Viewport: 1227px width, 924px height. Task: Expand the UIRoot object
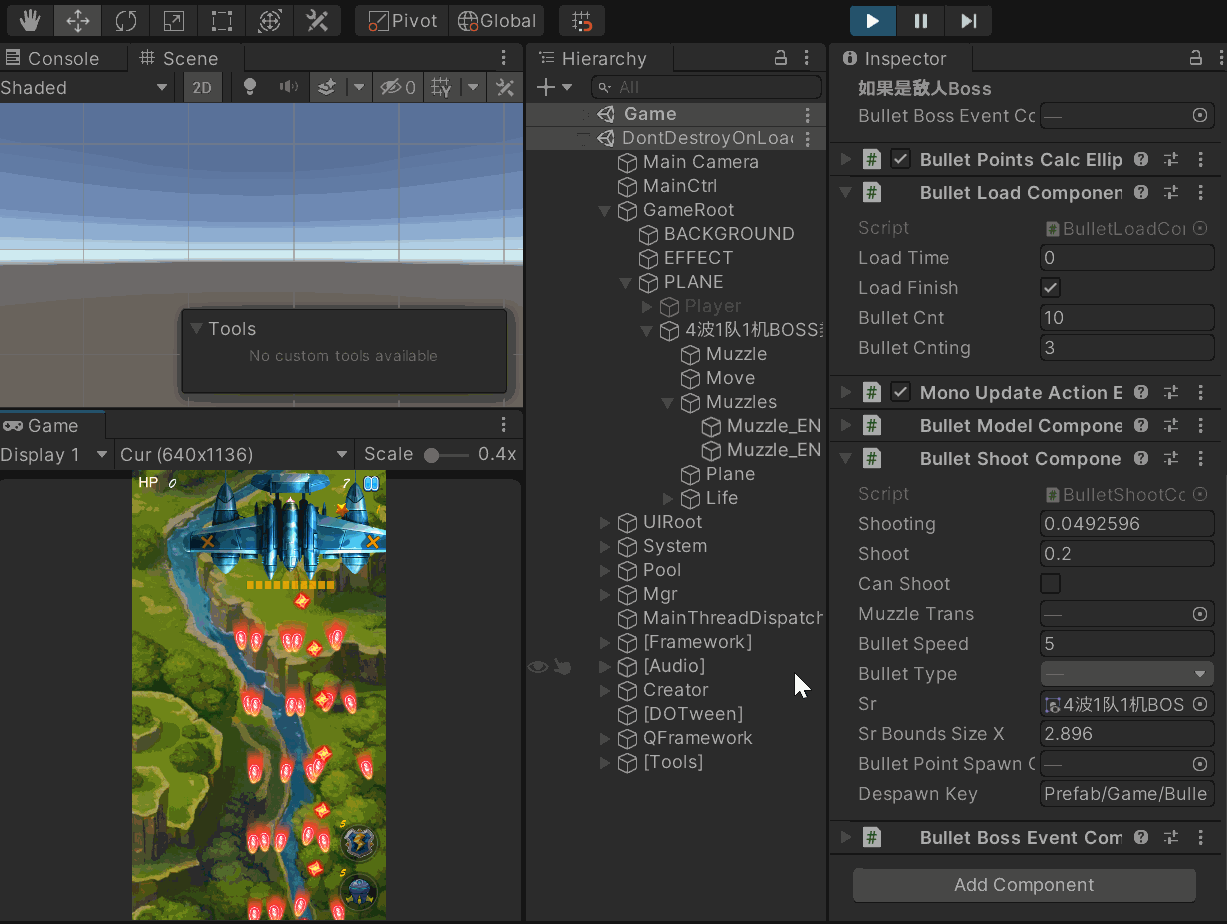coord(604,522)
